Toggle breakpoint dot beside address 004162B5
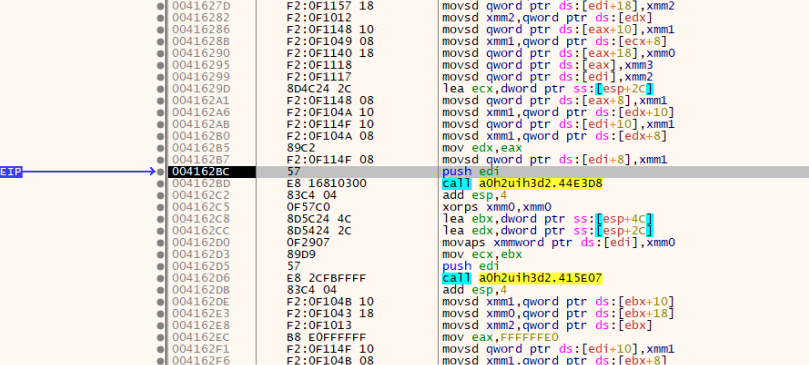The height and width of the screenshot is (365, 809). [160, 148]
